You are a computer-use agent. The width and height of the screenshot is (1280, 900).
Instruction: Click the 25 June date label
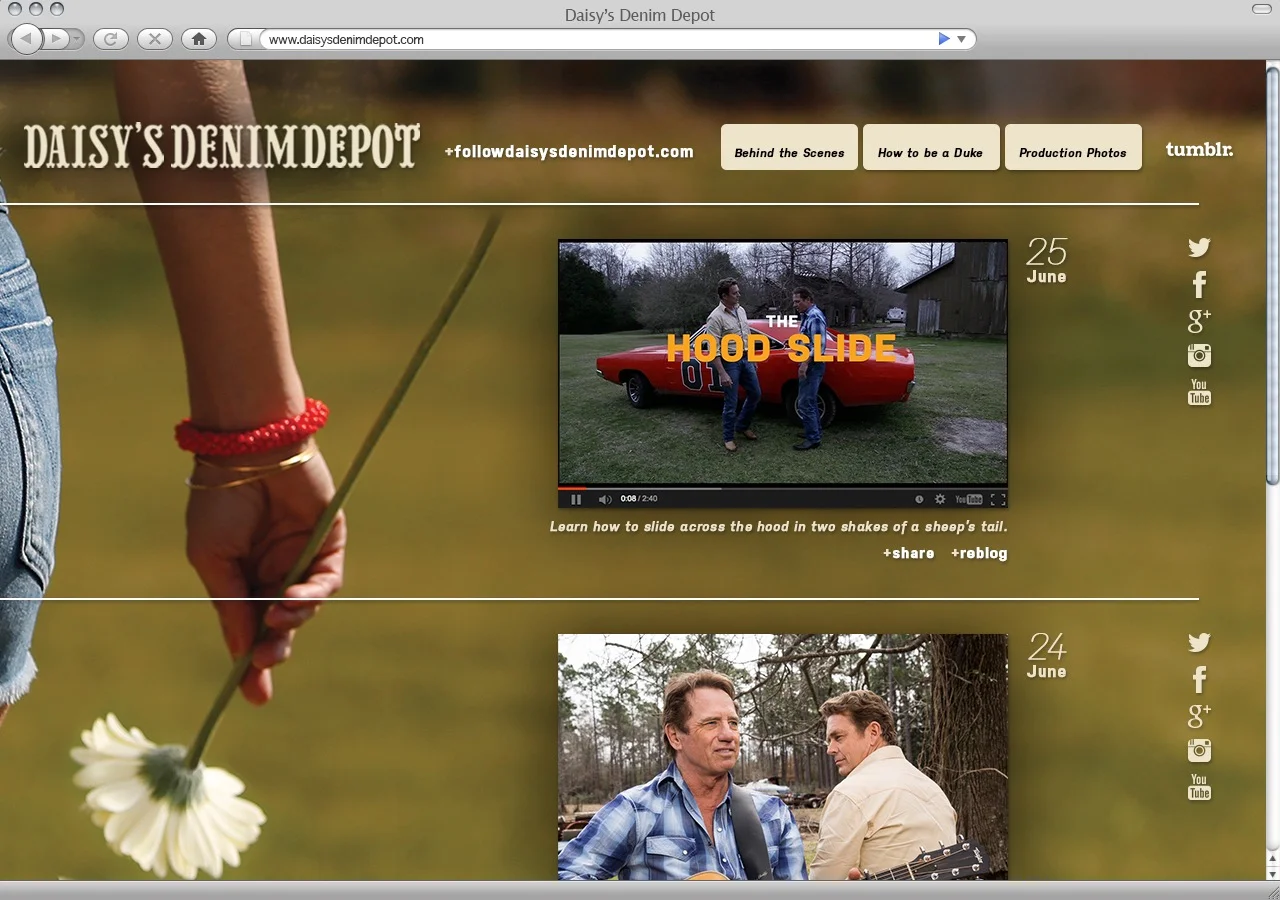pyautogui.click(x=1047, y=260)
